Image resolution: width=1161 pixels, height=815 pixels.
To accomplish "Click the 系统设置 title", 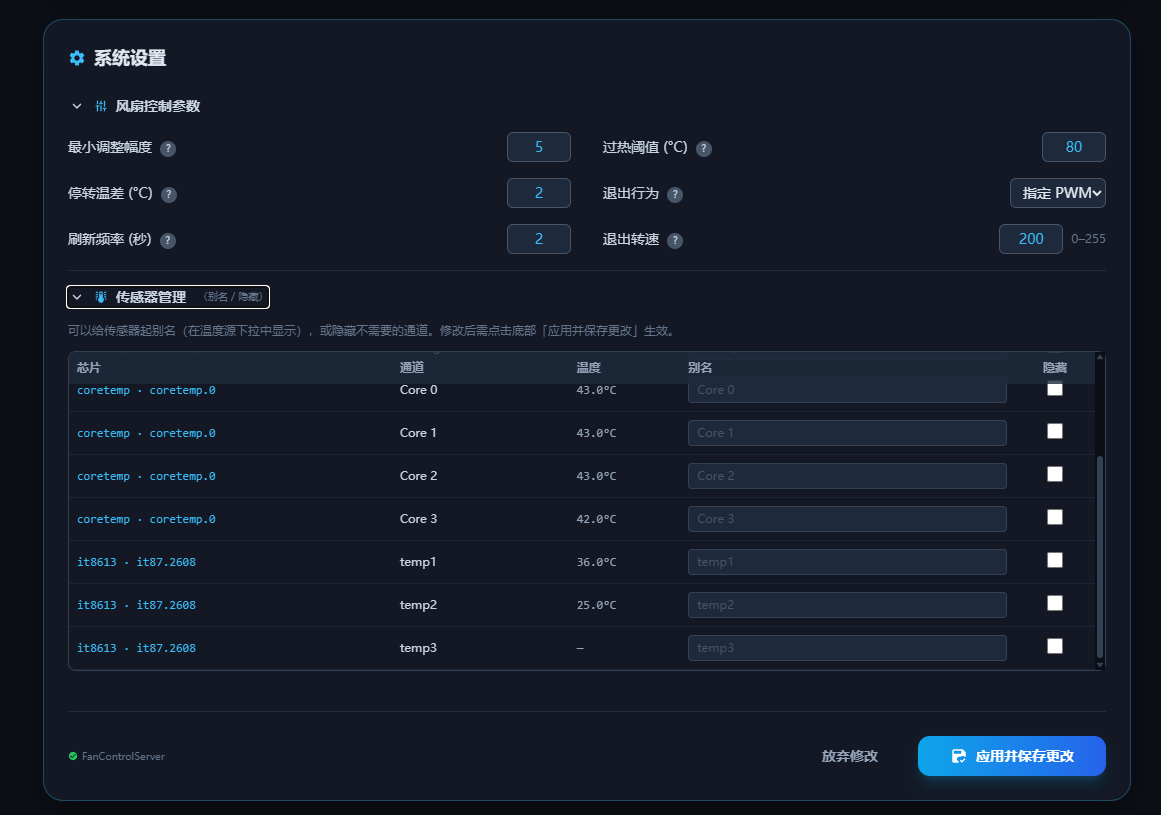I will [x=130, y=58].
